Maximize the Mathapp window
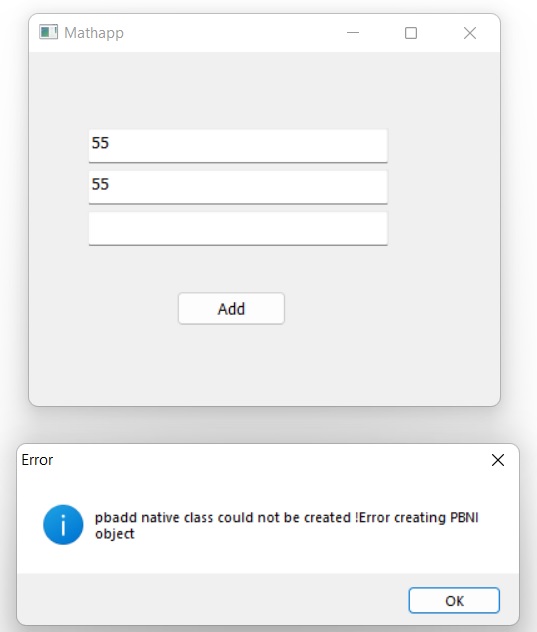This screenshot has height=632, width=537. click(411, 33)
